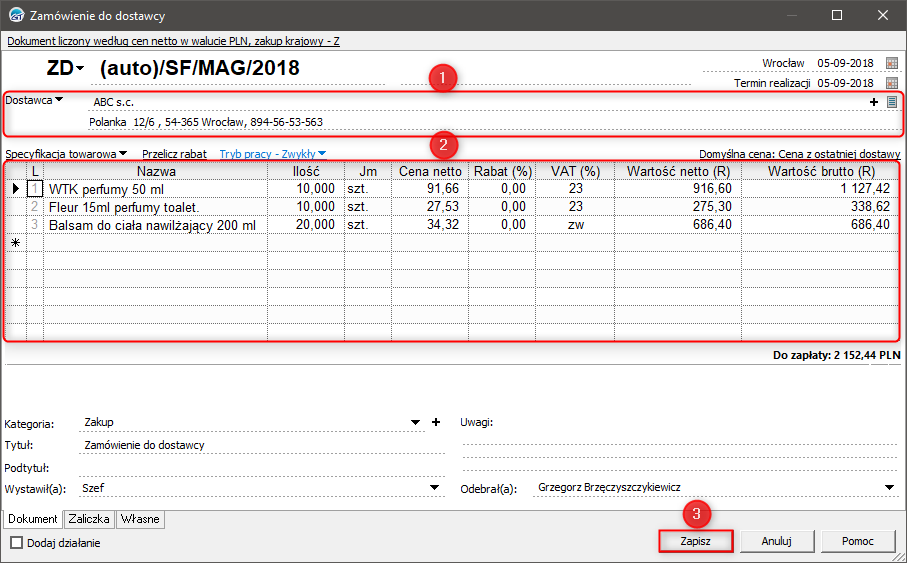The width and height of the screenshot is (907, 563).
Task: Click the Ilość column header
Action: 306,171
